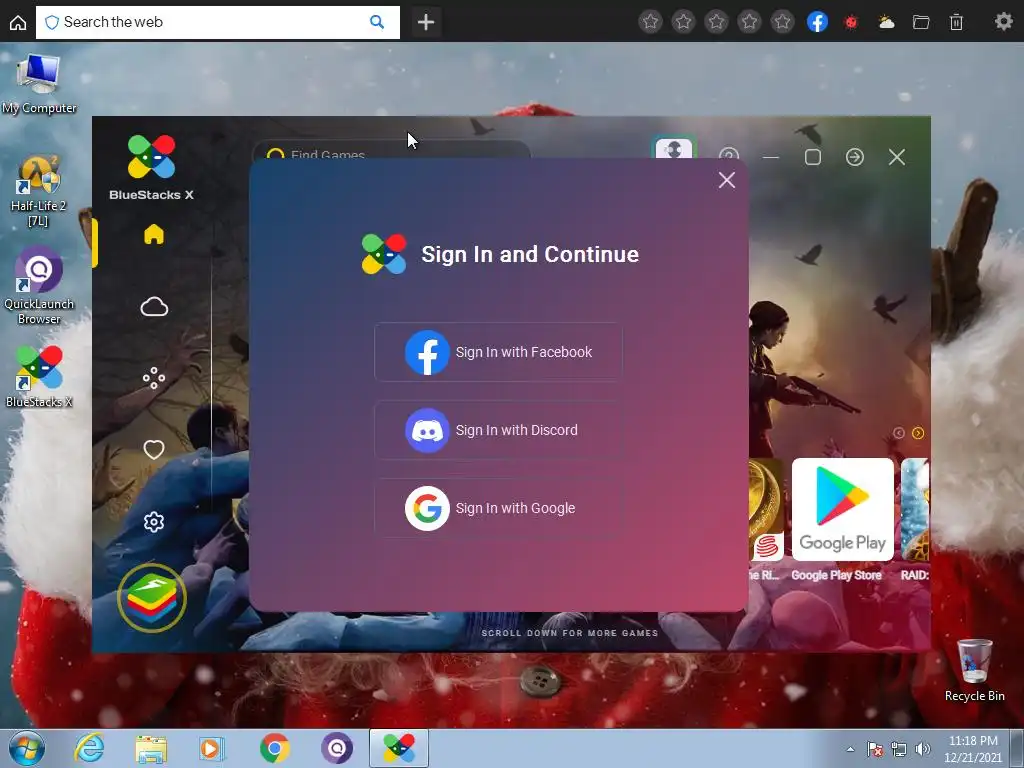1024x768 pixels.
Task: Open the Windows Start menu
Action: click(26, 748)
